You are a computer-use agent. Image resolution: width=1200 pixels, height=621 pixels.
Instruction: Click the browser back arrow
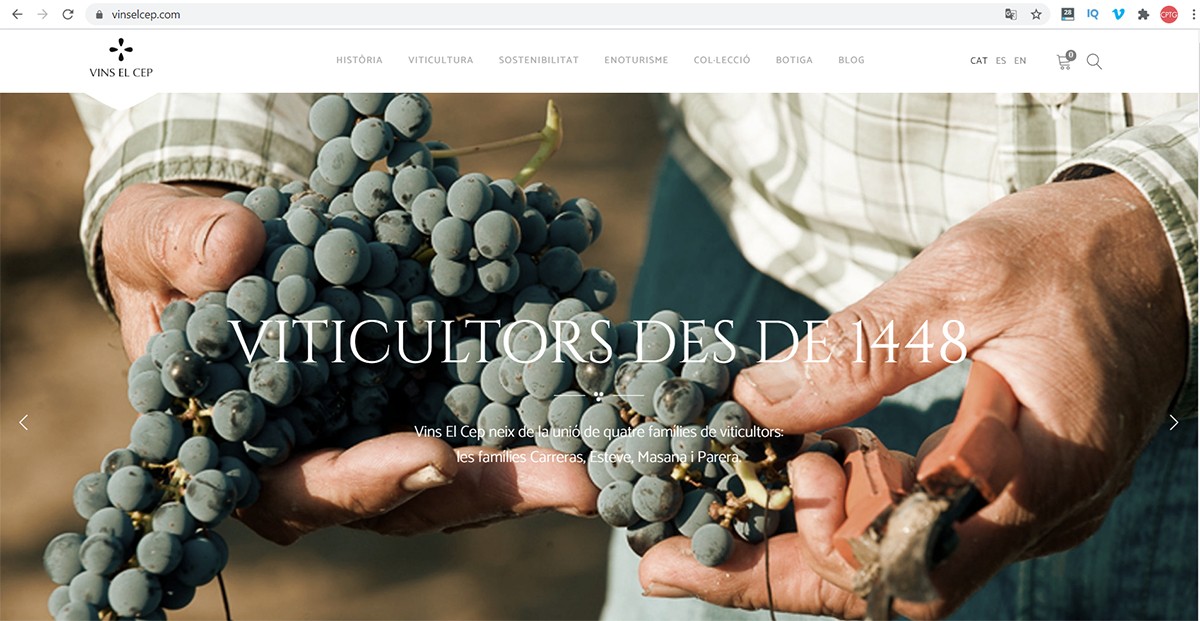[x=17, y=14]
